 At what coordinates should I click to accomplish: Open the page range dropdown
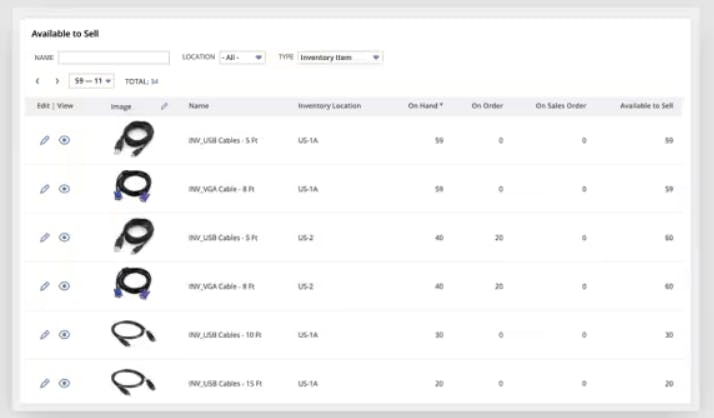(92, 81)
